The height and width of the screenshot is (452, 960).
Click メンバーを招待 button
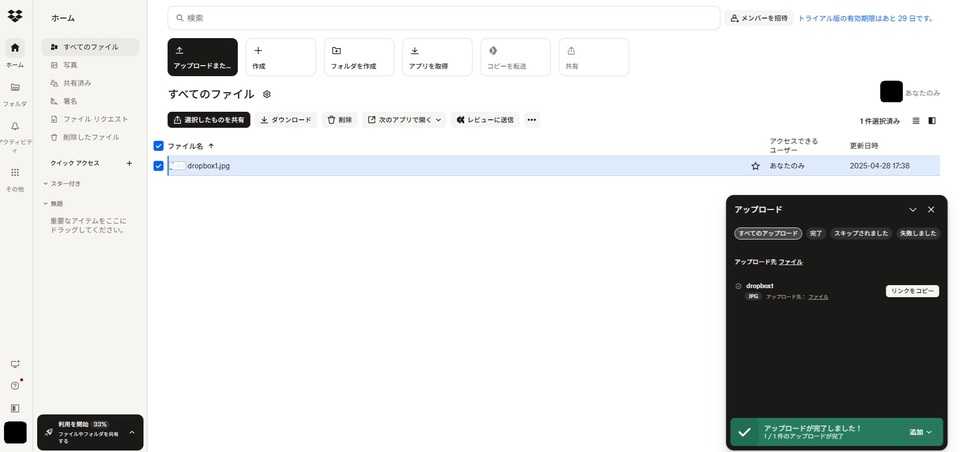758,18
